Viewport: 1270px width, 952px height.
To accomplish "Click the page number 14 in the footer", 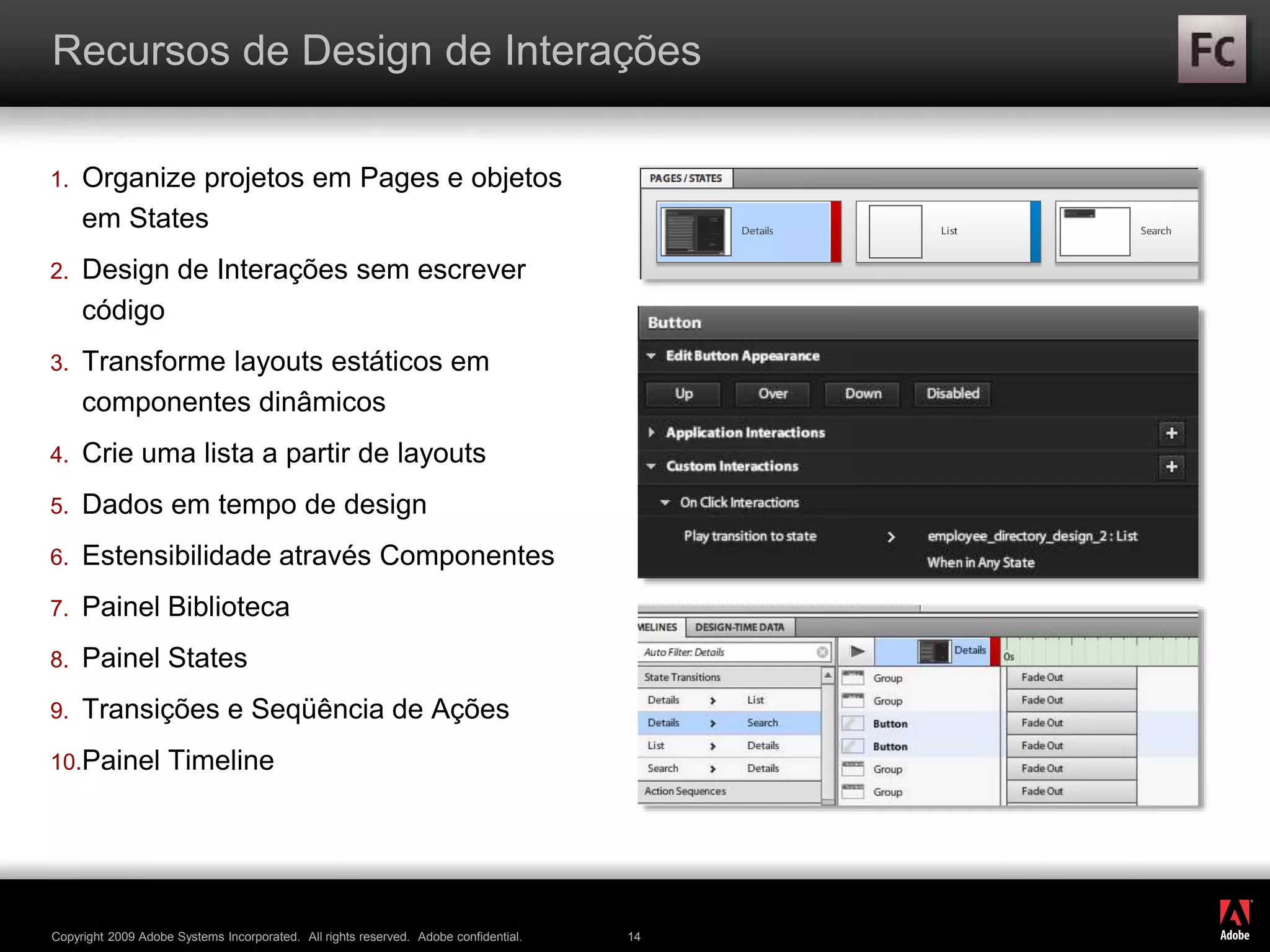I will pos(634,937).
